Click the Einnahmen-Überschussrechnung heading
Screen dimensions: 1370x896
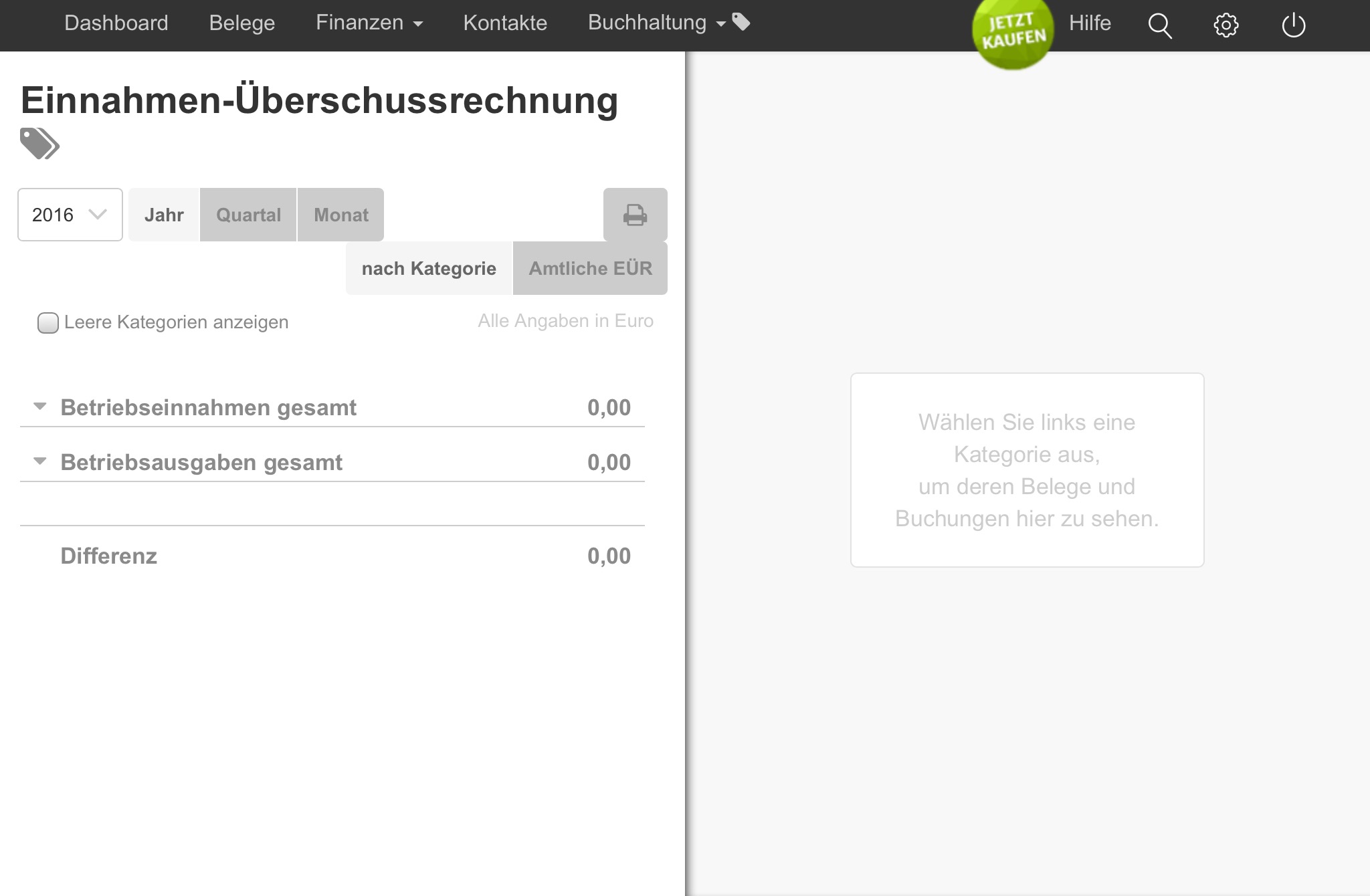(x=319, y=100)
